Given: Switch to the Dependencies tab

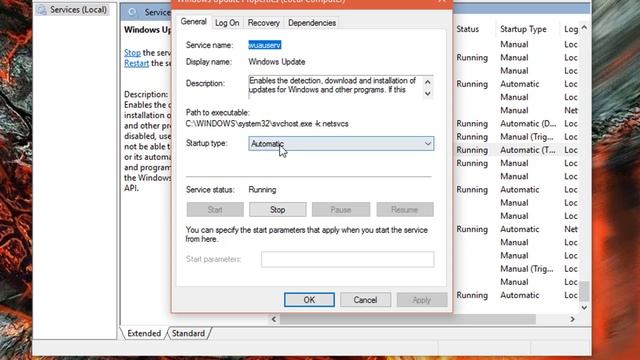Looking at the screenshot, I should coord(312,23).
